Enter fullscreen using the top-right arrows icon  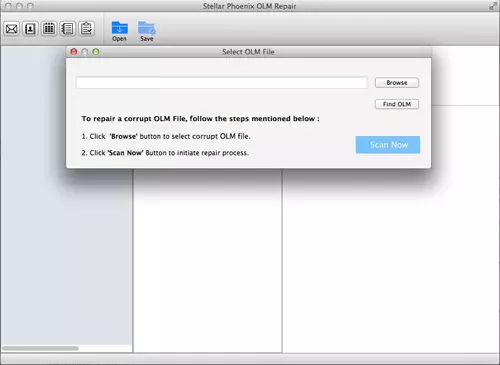point(492,6)
